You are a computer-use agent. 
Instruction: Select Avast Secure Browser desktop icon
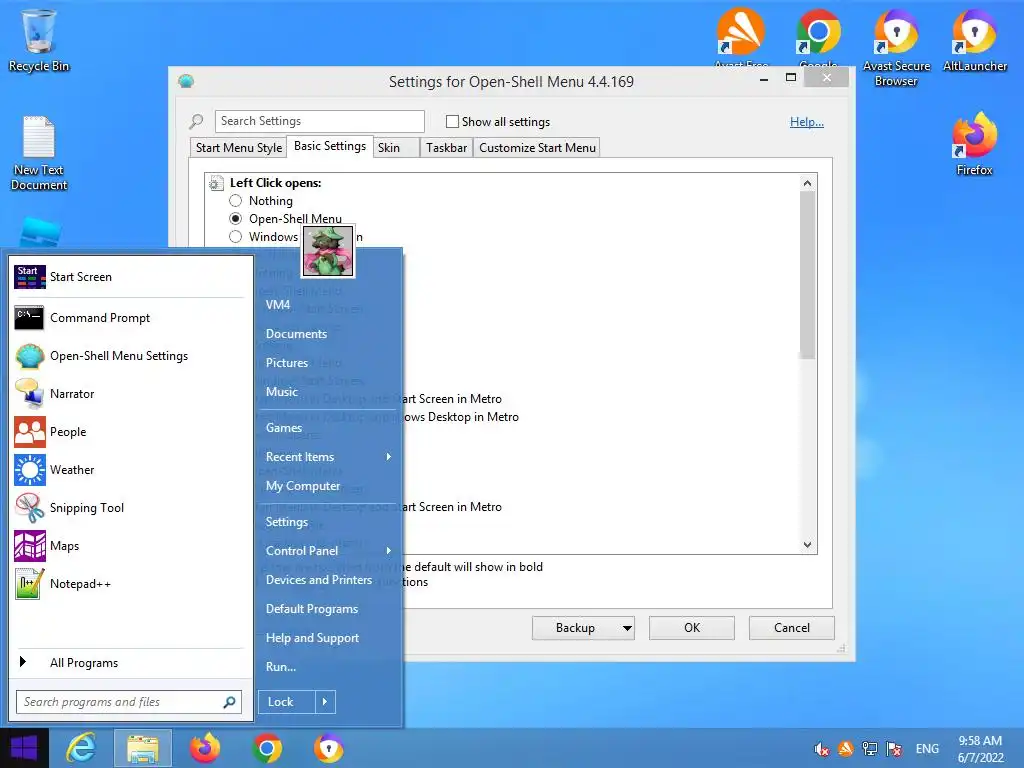pos(896,47)
